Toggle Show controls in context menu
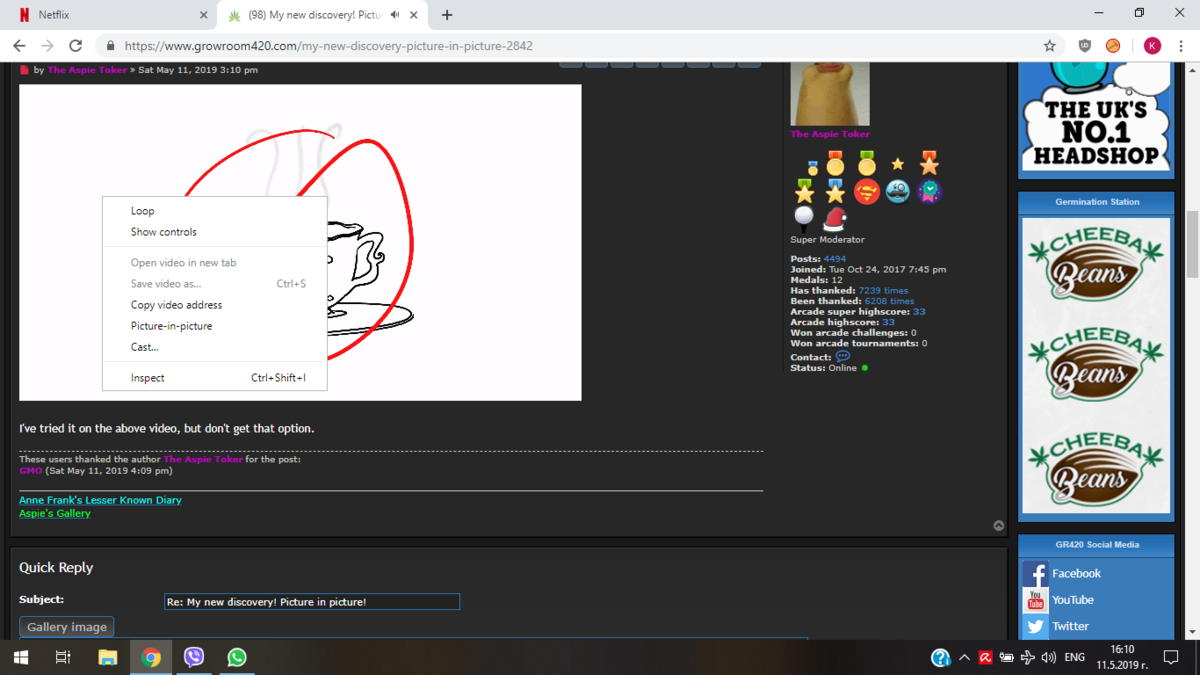Image resolution: width=1200 pixels, height=675 pixels. [164, 232]
